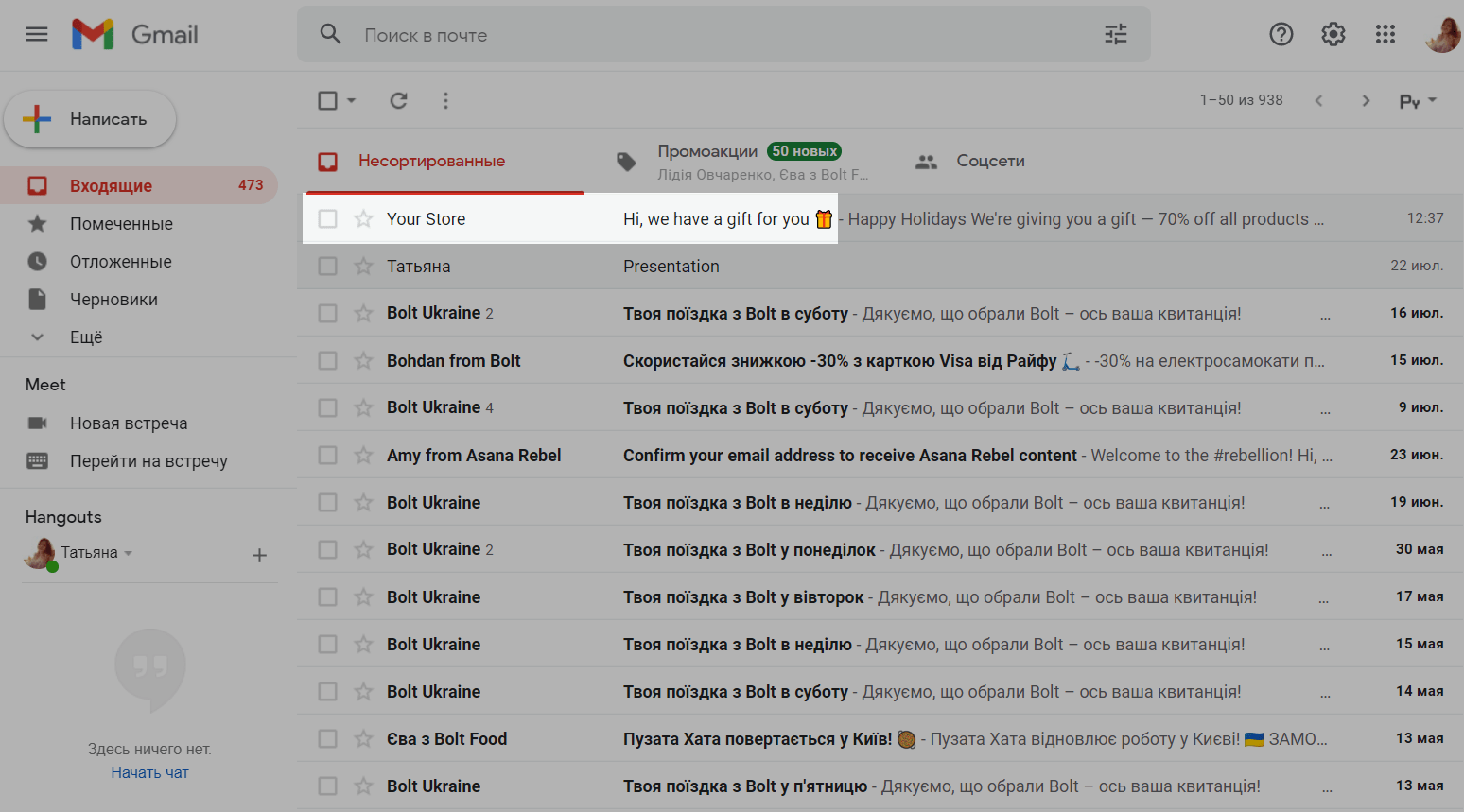Viewport: 1464px width, 812px height.
Task: Star the Your Store email
Action: (363, 219)
